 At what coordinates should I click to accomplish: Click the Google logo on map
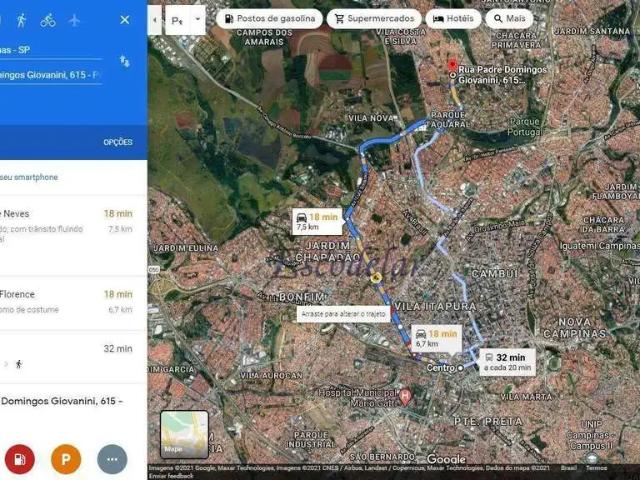pos(446,459)
